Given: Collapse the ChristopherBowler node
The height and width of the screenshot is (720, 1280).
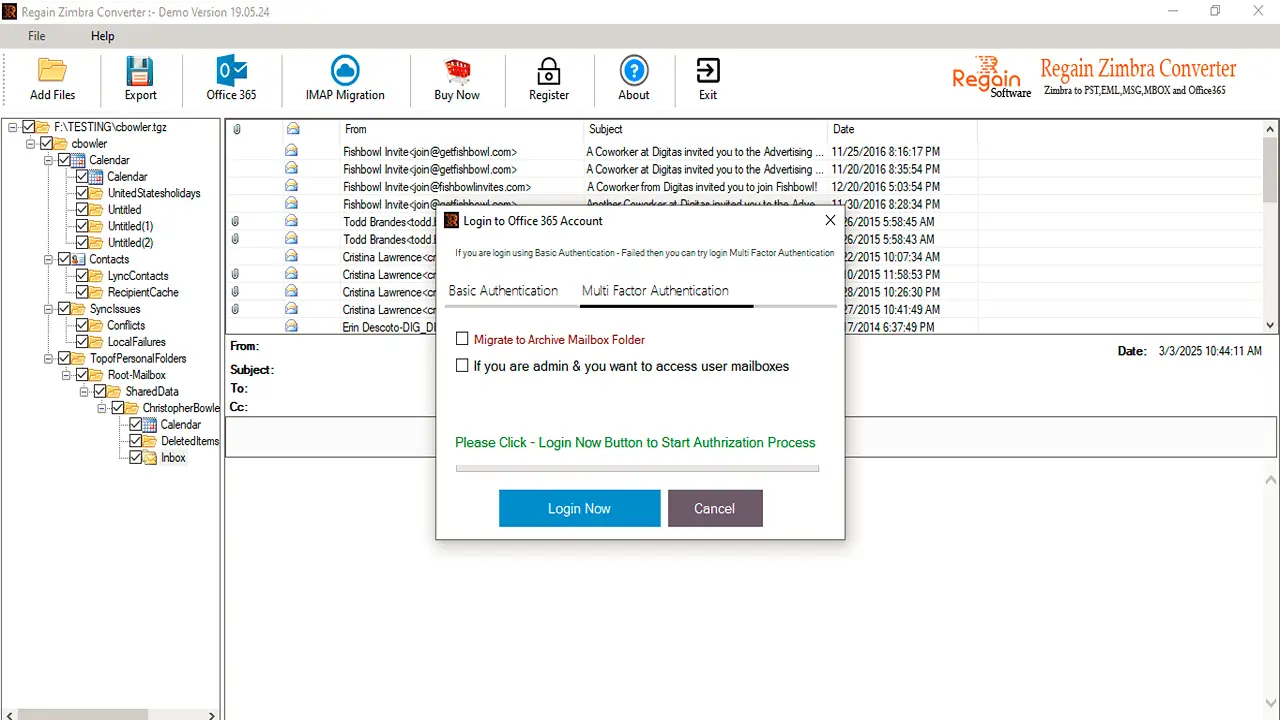Looking at the screenshot, I should click(103, 408).
